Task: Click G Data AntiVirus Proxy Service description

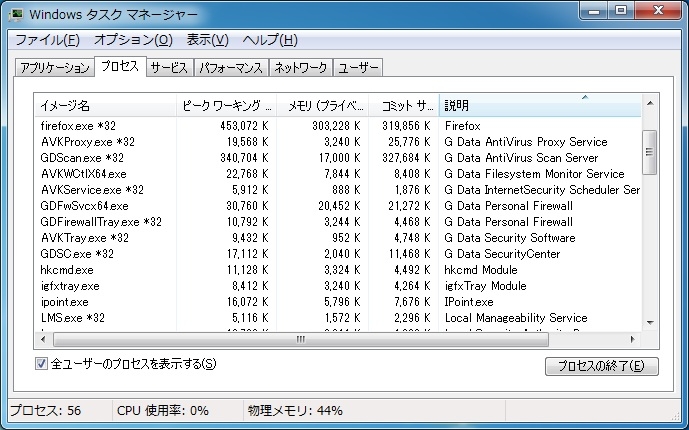Action: pyautogui.click(x=526, y=142)
